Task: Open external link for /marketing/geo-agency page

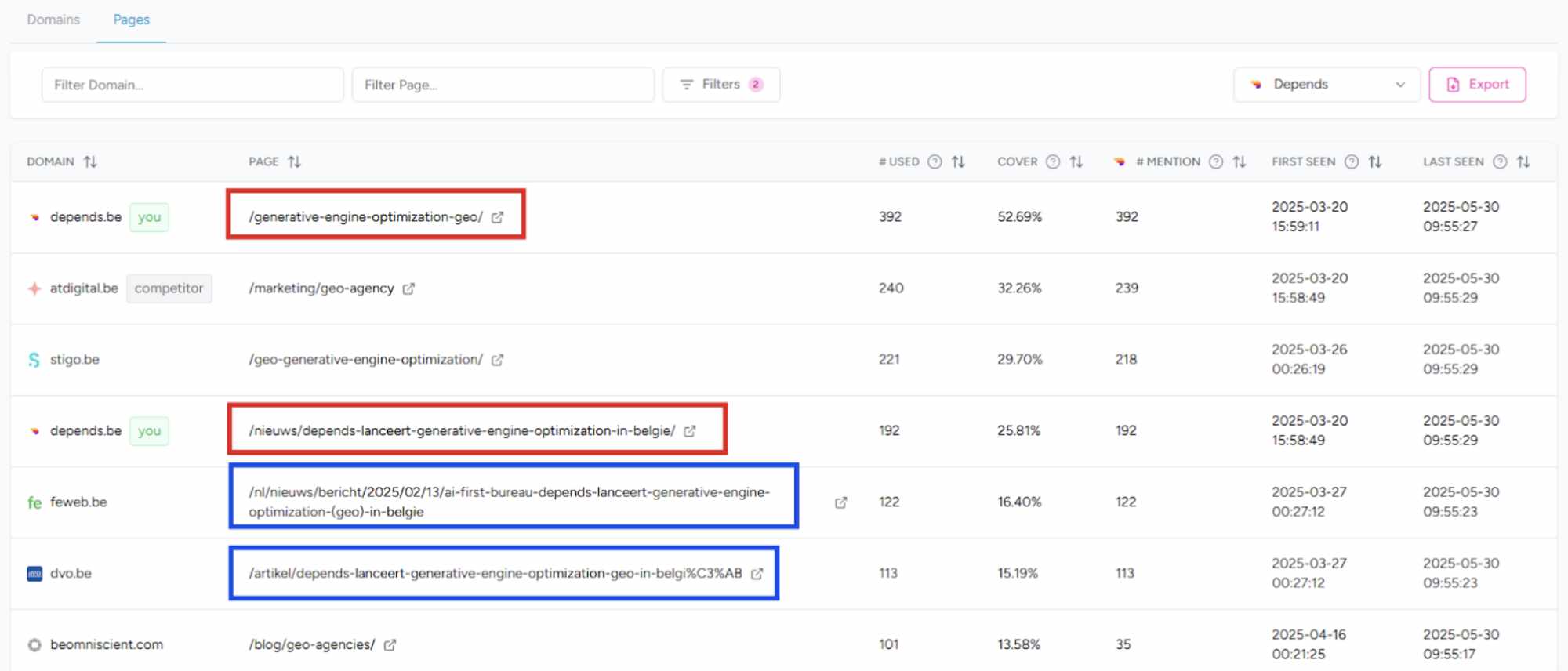Action: point(408,288)
